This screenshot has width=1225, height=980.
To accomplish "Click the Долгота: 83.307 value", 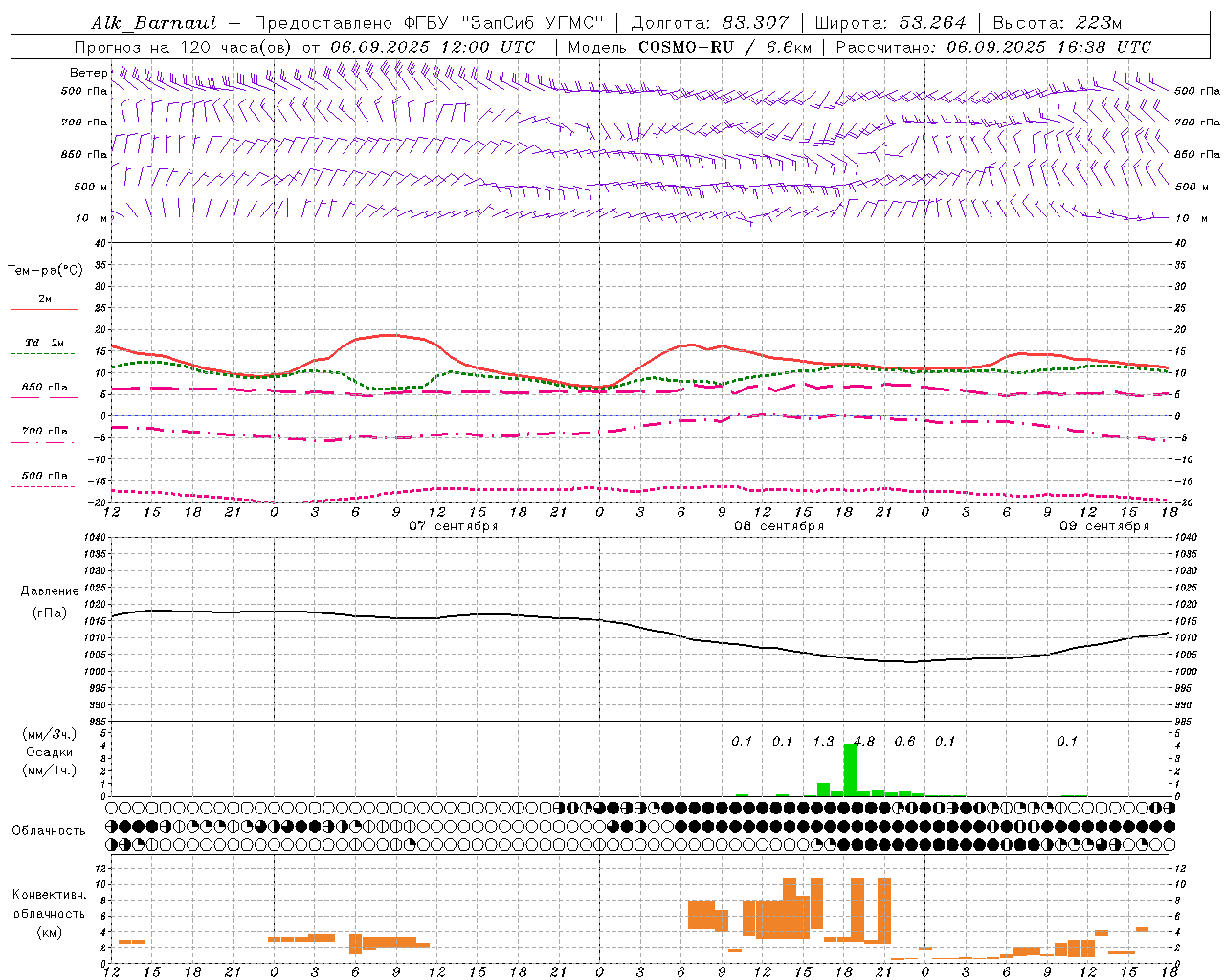I will click(x=710, y=23).
